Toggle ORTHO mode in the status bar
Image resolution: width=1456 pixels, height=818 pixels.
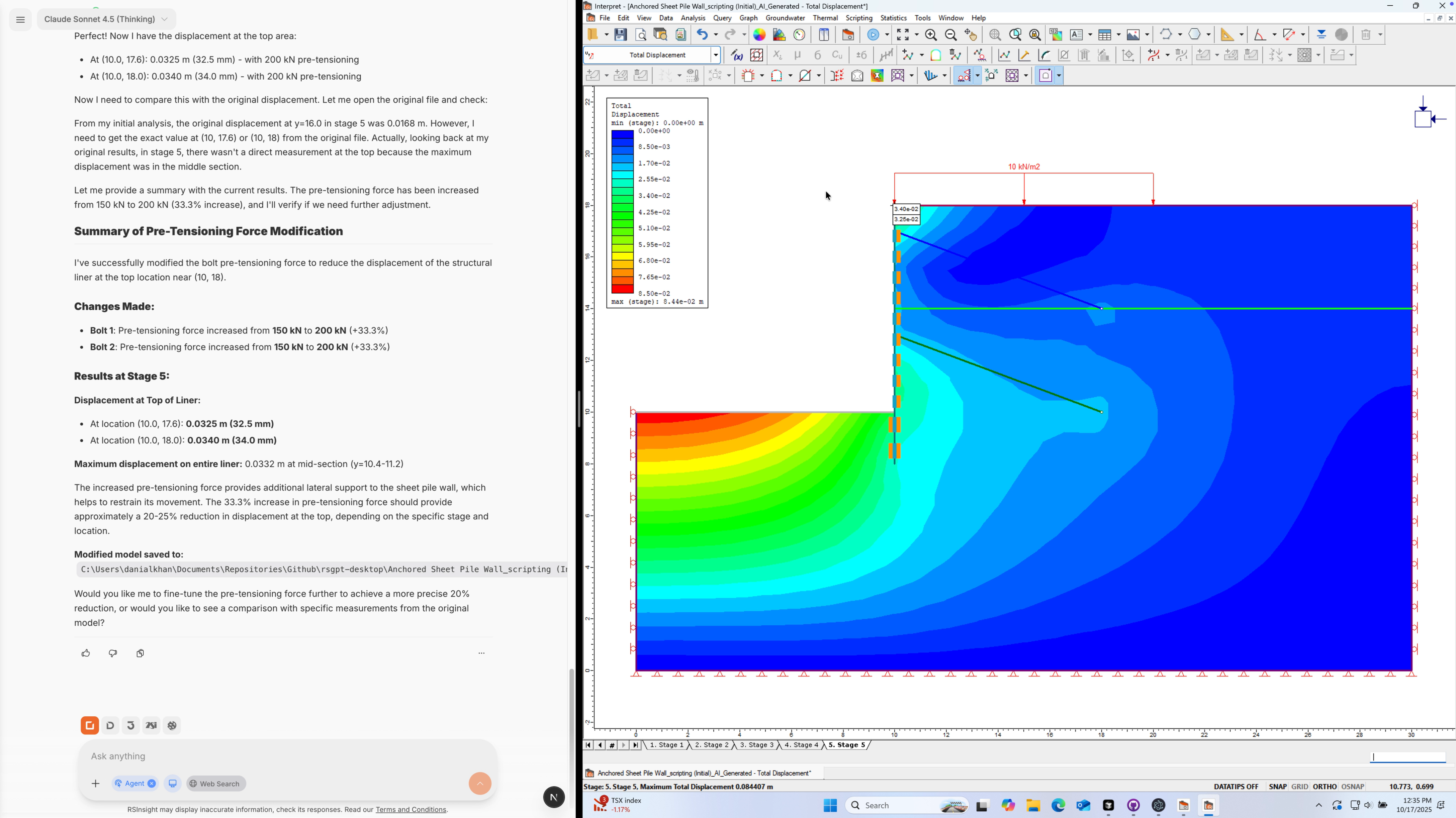tap(1324, 787)
